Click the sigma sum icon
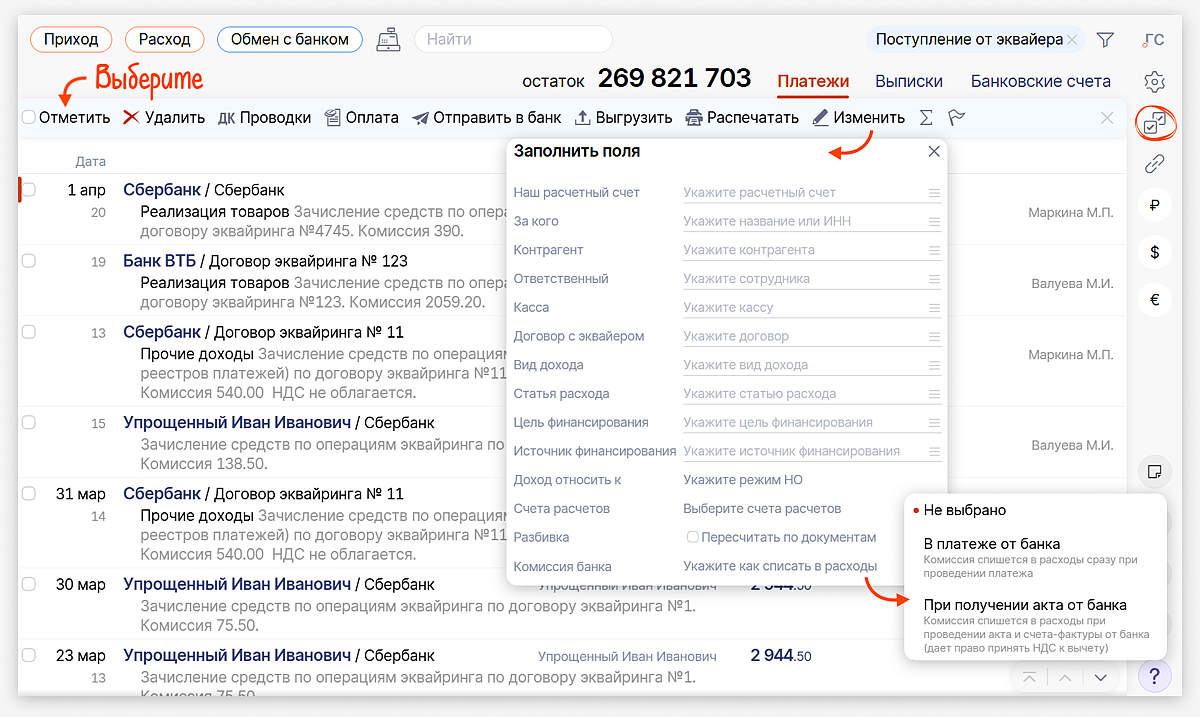The height and width of the screenshot is (717, 1200). 926,118
